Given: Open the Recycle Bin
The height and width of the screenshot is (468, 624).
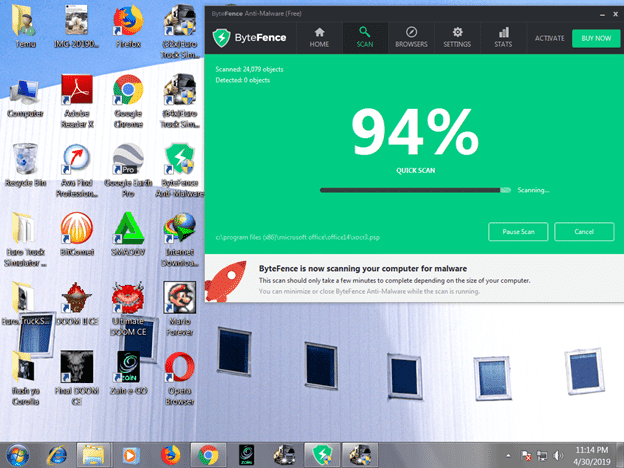Looking at the screenshot, I should coord(25,165).
